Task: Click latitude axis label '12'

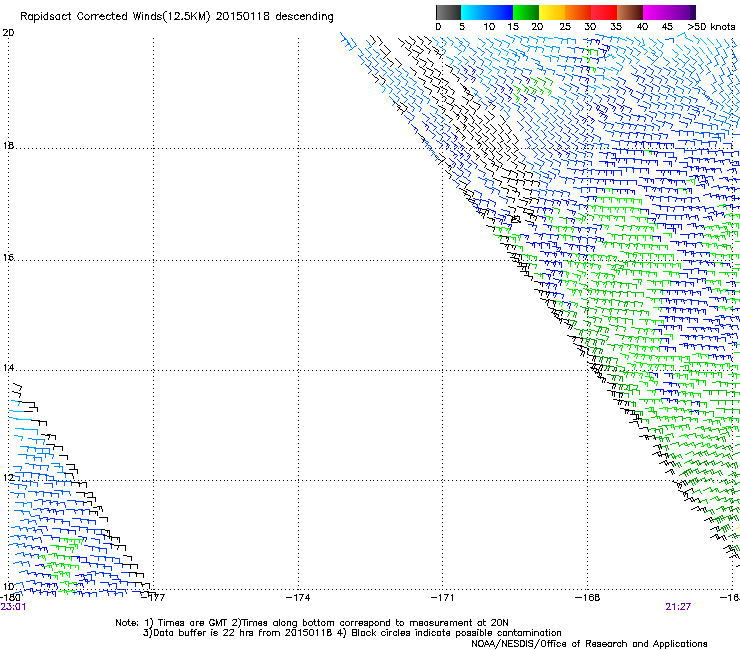Action: point(8,478)
